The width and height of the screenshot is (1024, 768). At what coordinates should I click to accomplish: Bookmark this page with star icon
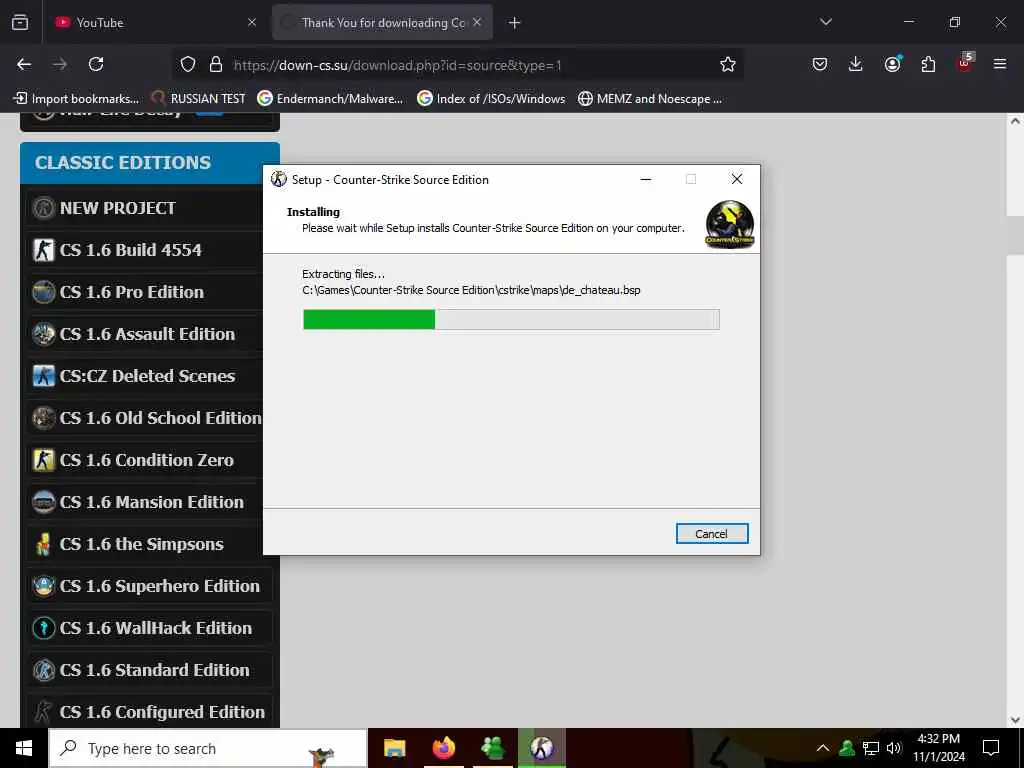click(x=728, y=64)
